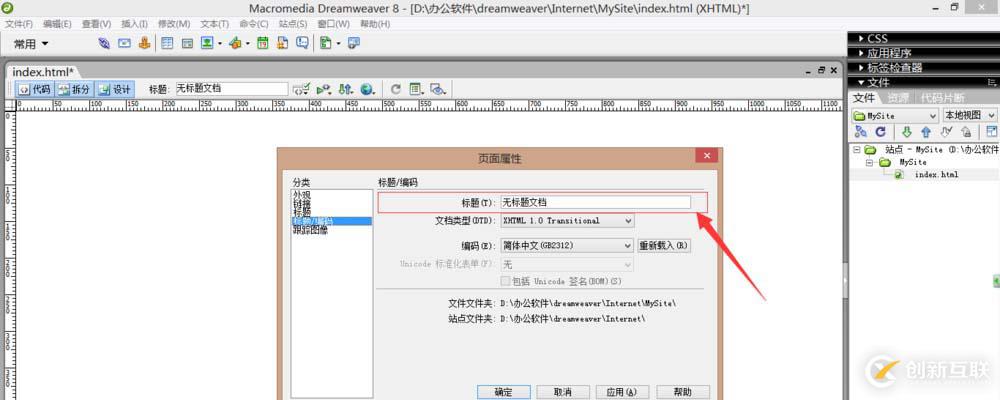Image resolution: width=1000 pixels, height=400 pixels.
Task: Click the 帮助 button
Action: 682,392
